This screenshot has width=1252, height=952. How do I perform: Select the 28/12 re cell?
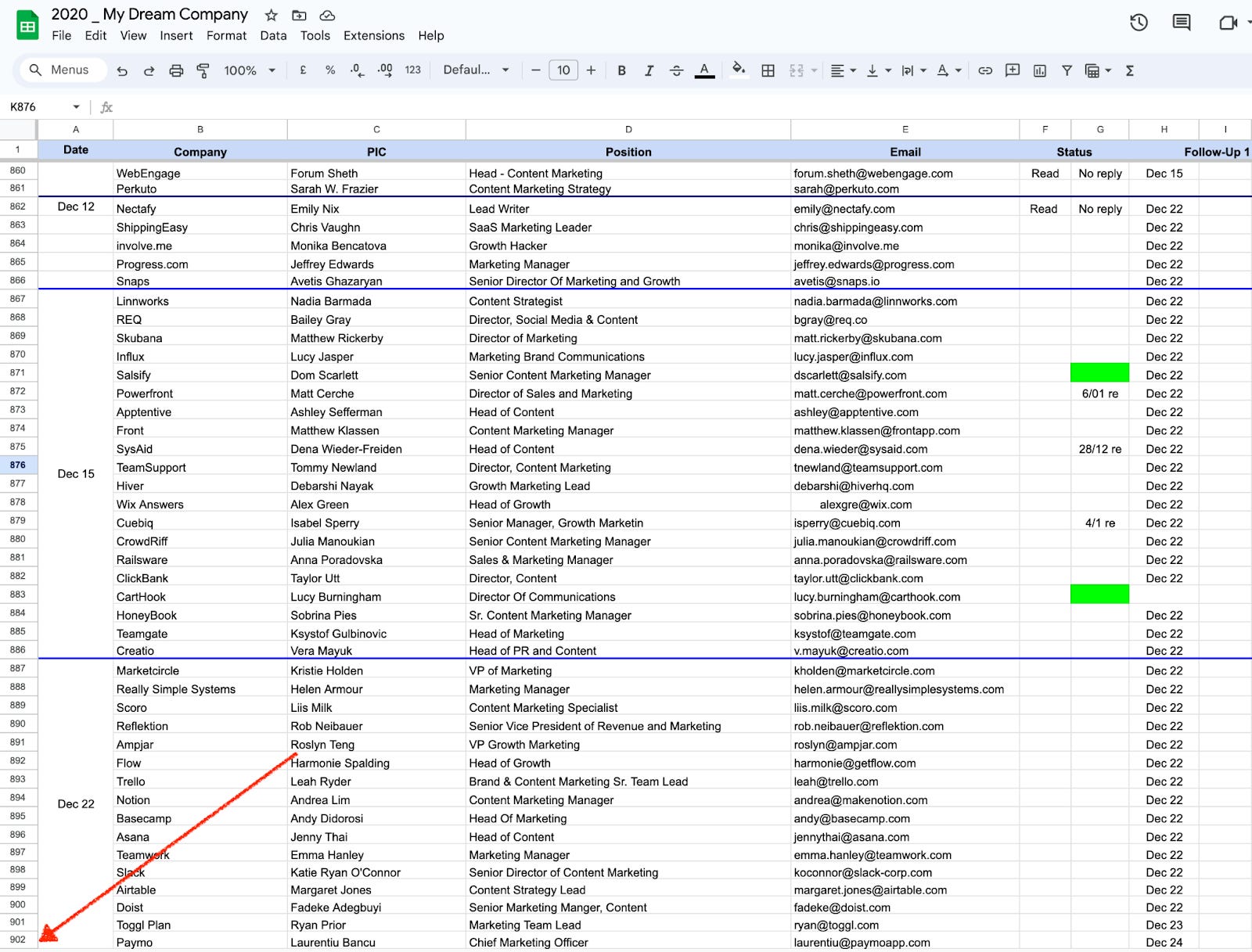[1099, 449]
